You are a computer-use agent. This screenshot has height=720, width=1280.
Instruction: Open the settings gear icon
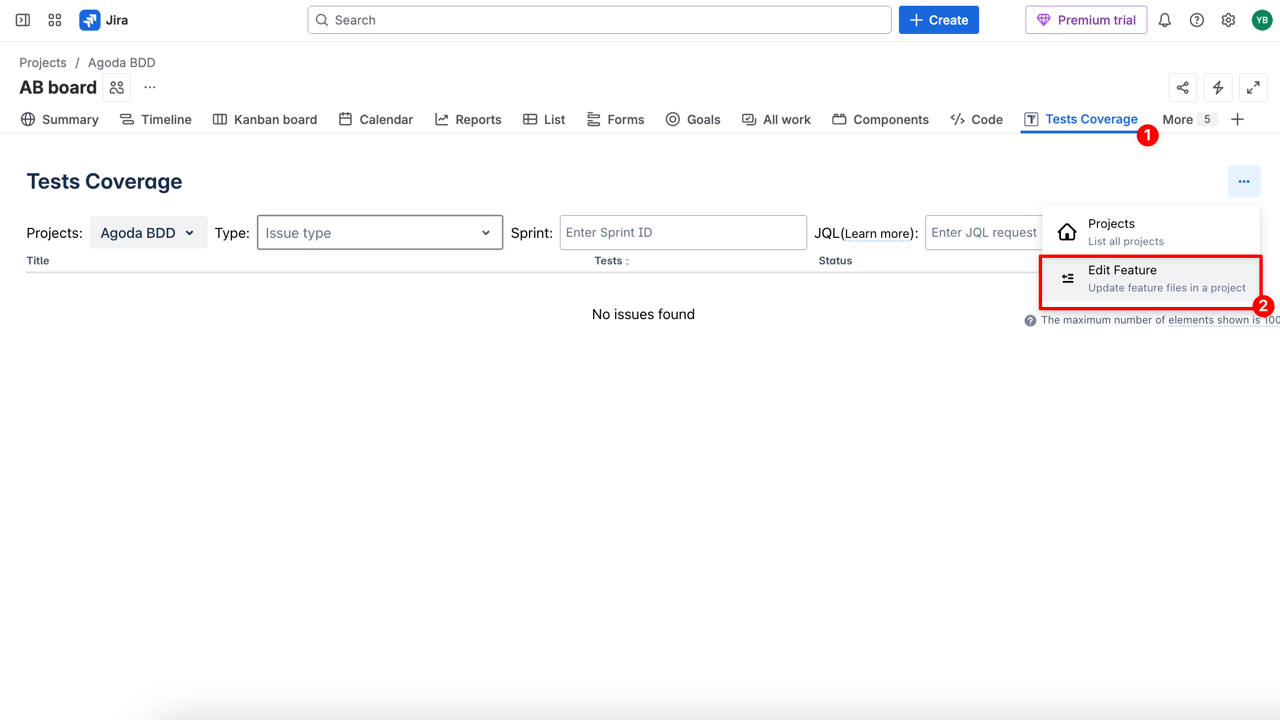coord(1228,20)
